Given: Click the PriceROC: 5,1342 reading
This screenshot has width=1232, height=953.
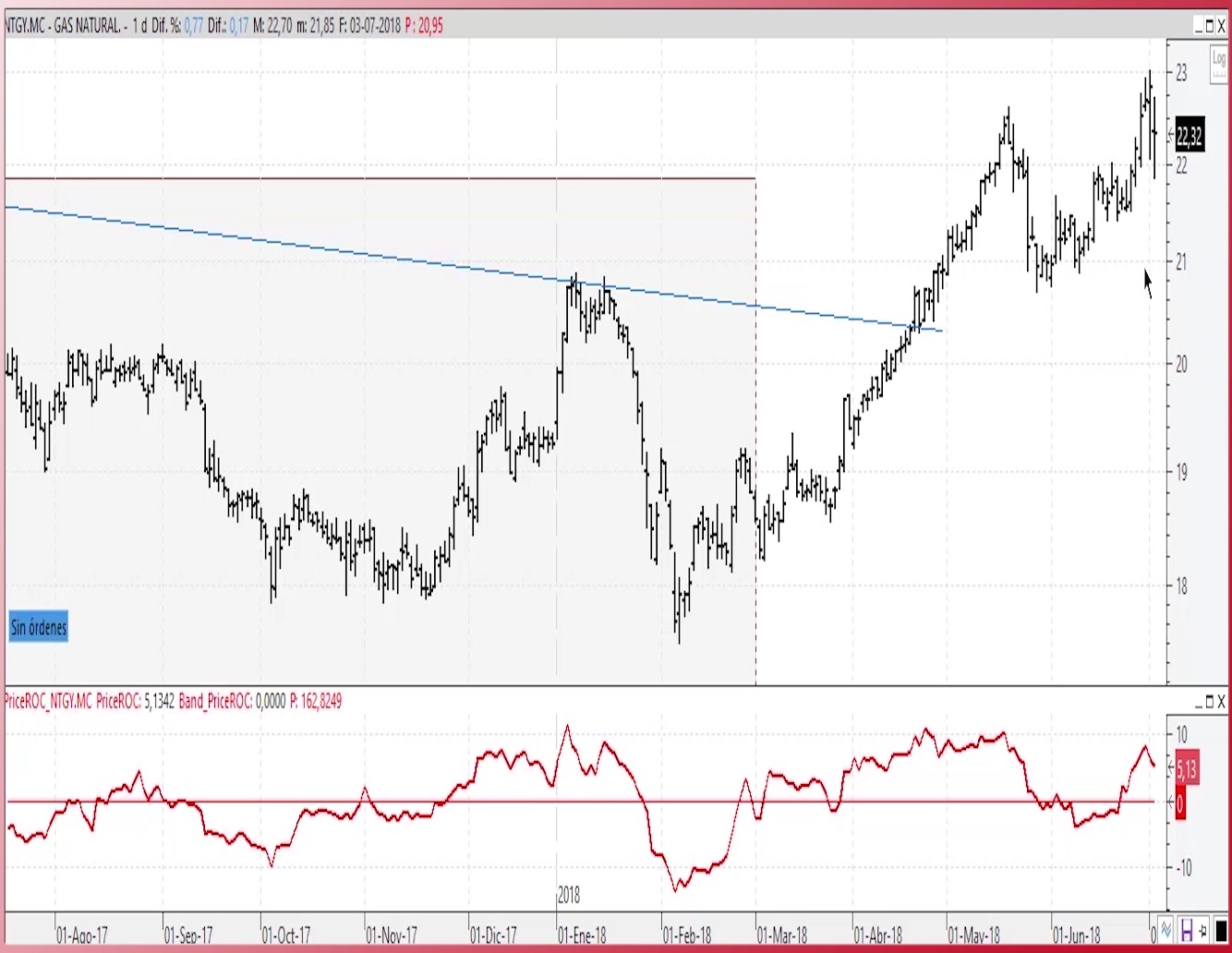Looking at the screenshot, I should click(136, 702).
